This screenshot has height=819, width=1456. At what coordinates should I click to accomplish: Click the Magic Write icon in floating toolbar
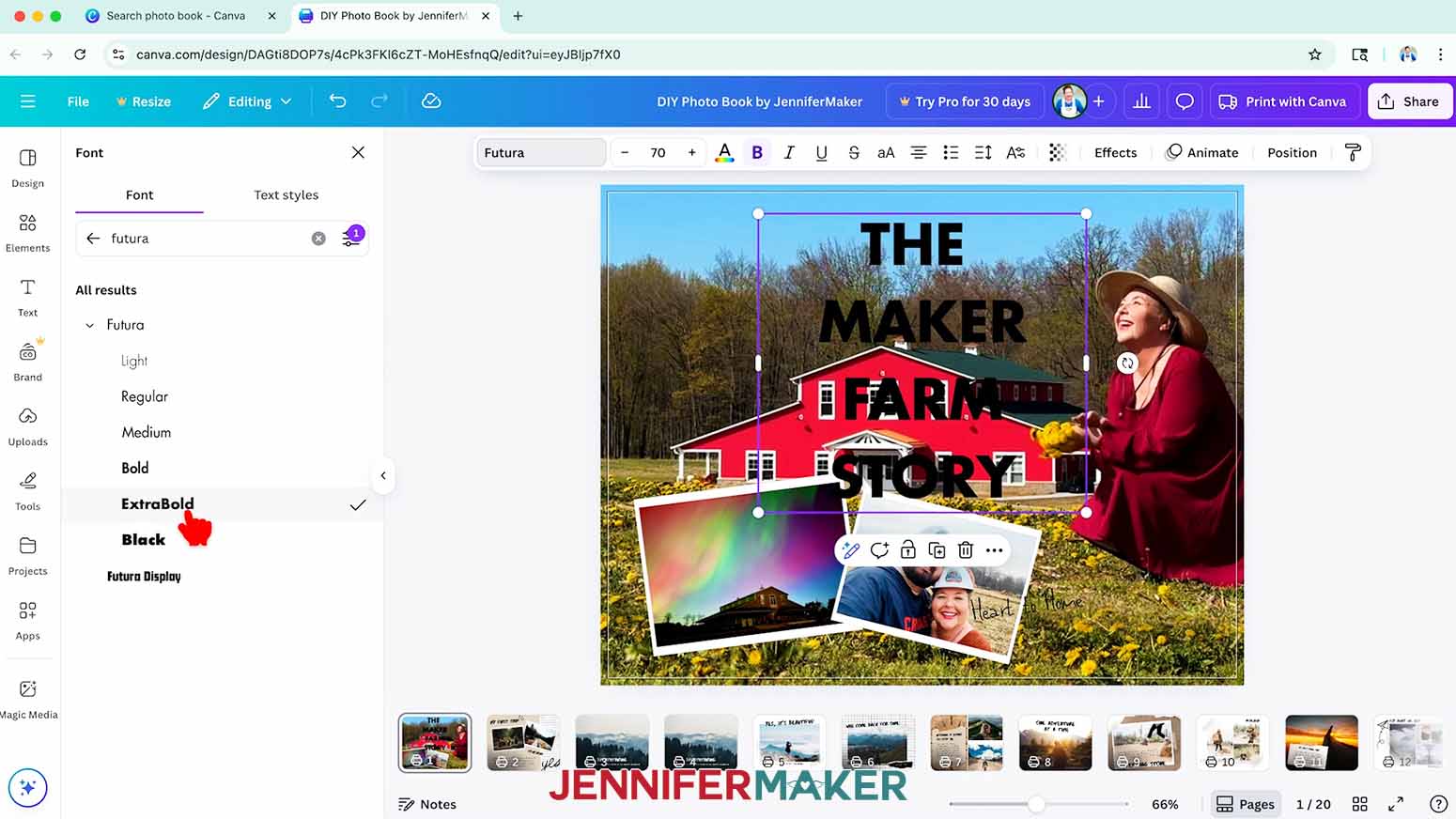coord(851,550)
